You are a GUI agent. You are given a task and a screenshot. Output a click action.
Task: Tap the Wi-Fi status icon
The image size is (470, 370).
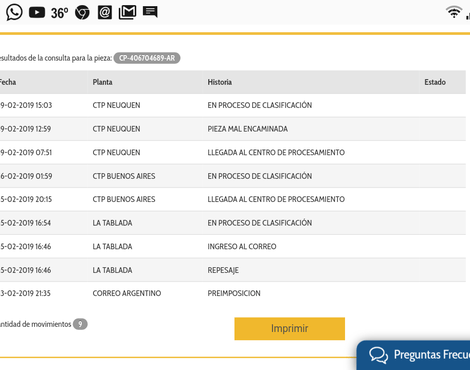pos(454,12)
